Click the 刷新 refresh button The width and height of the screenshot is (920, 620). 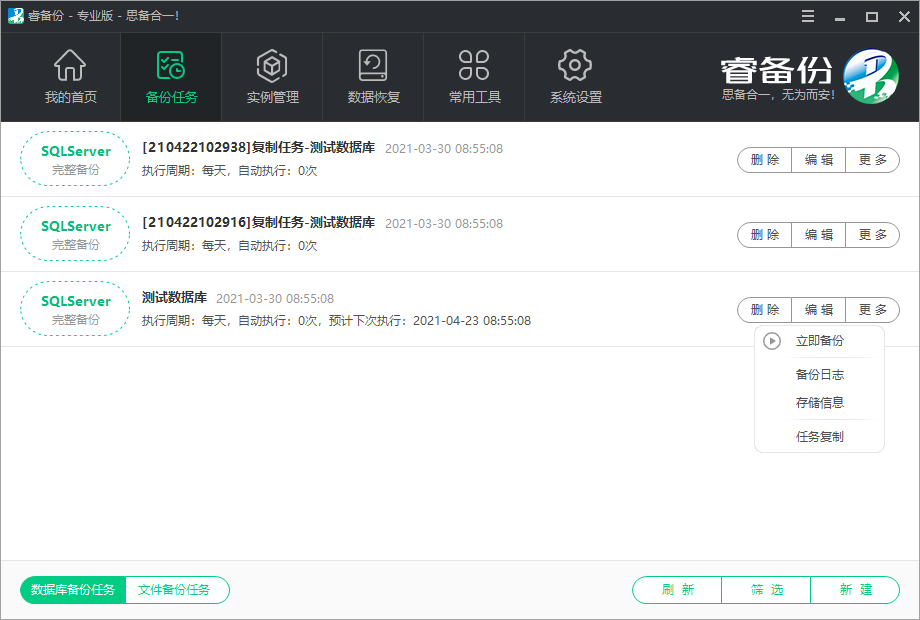677,589
